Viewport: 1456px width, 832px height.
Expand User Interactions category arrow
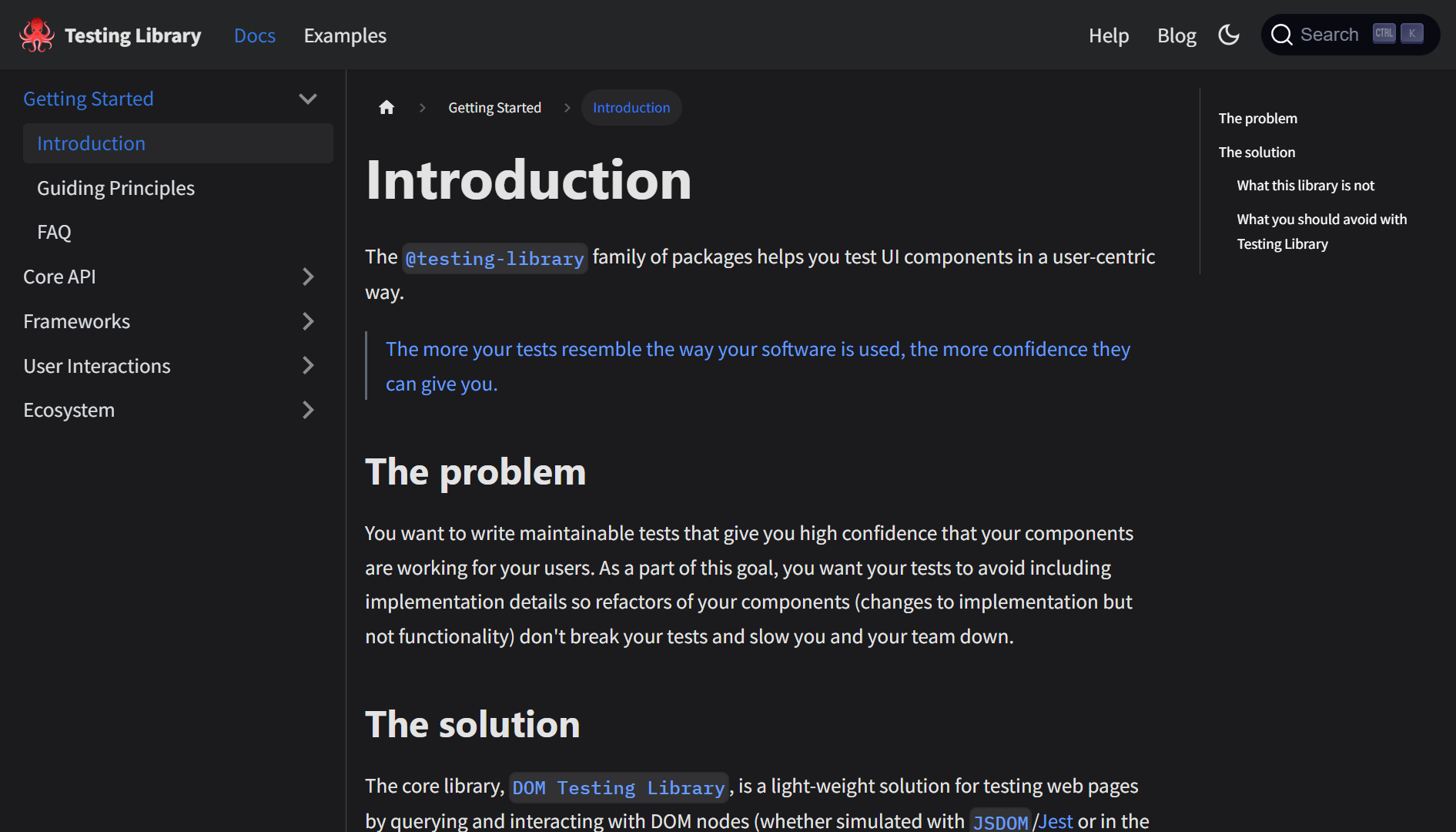pyautogui.click(x=308, y=366)
